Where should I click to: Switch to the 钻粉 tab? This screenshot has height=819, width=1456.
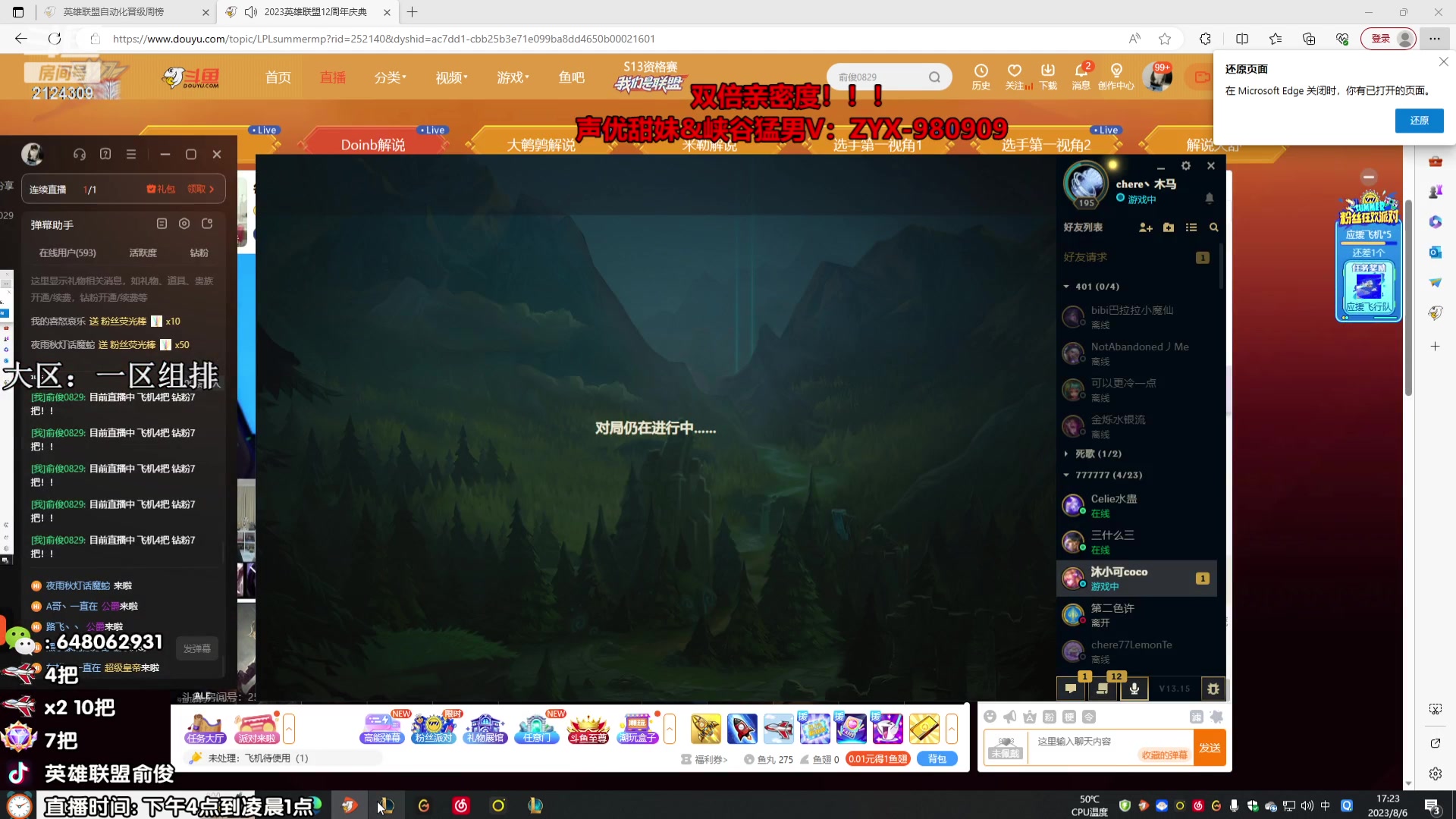(199, 253)
